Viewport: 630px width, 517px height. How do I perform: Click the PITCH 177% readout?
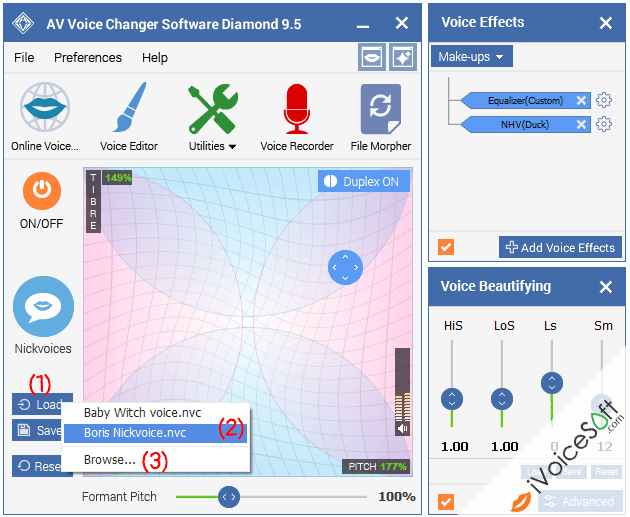pyautogui.click(x=376, y=466)
